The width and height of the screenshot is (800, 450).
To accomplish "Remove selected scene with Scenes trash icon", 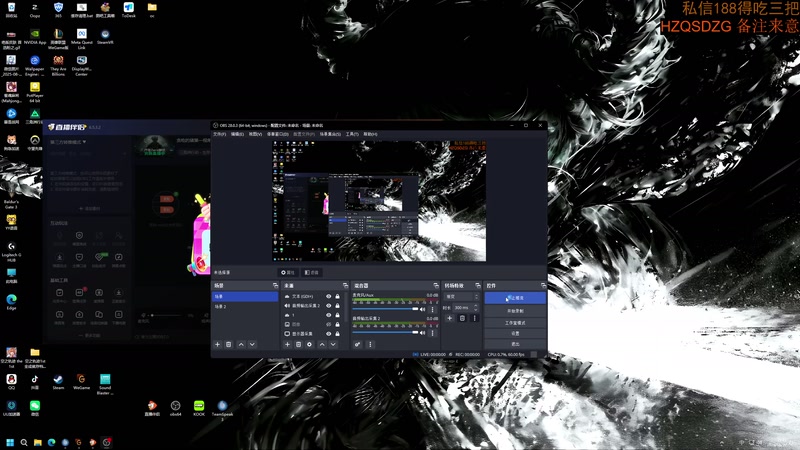I will coord(229,344).
